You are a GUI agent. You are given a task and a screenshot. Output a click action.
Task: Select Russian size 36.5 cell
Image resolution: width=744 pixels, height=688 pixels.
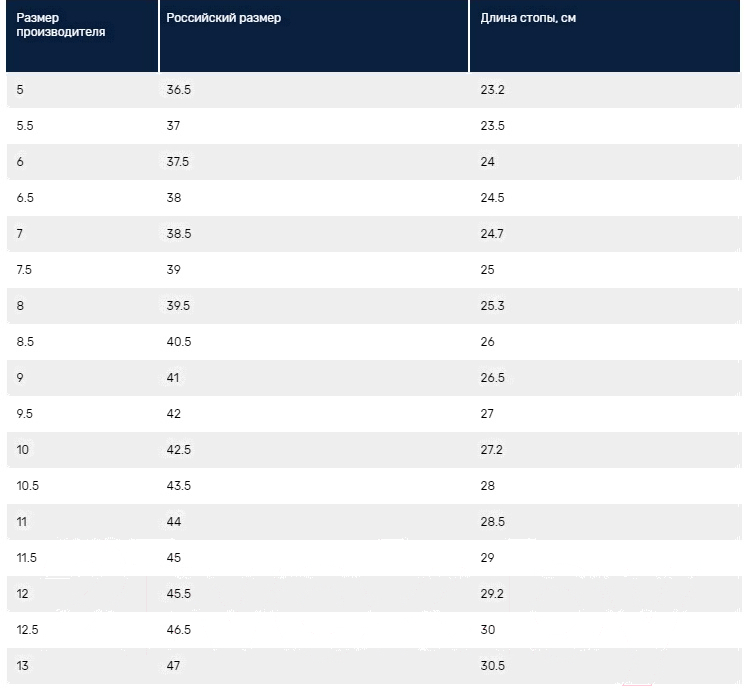[179, 90]
